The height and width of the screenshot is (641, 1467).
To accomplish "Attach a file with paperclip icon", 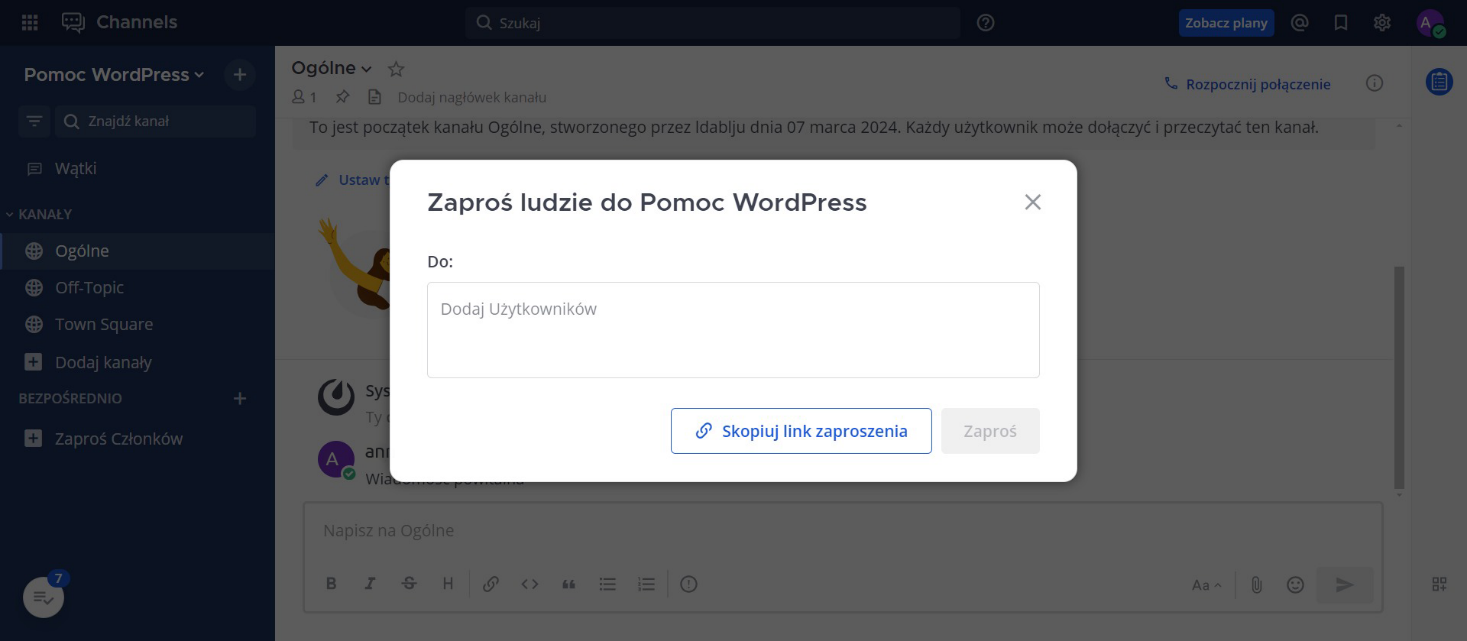I will (x=1257, y=585).
